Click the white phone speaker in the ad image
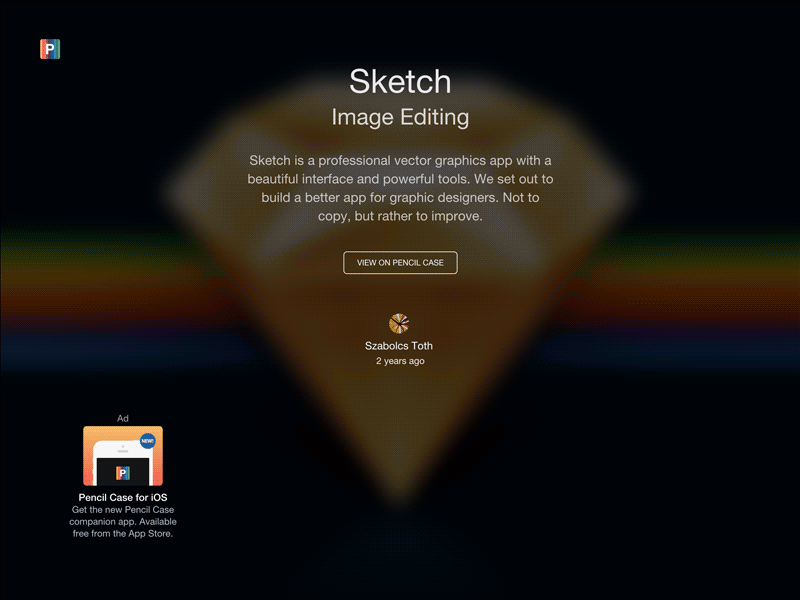Screen dimensions: 800x600 tap(123, 451)
